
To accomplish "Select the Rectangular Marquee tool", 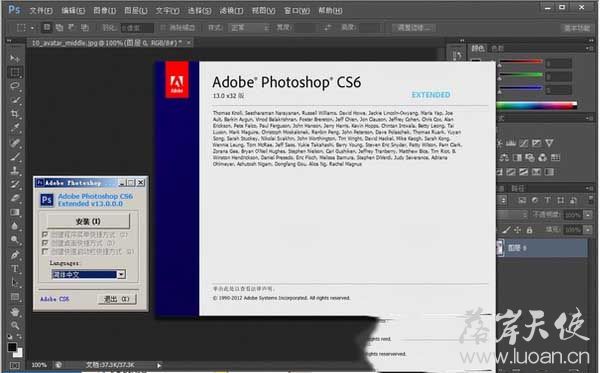I will coord(15,72).
